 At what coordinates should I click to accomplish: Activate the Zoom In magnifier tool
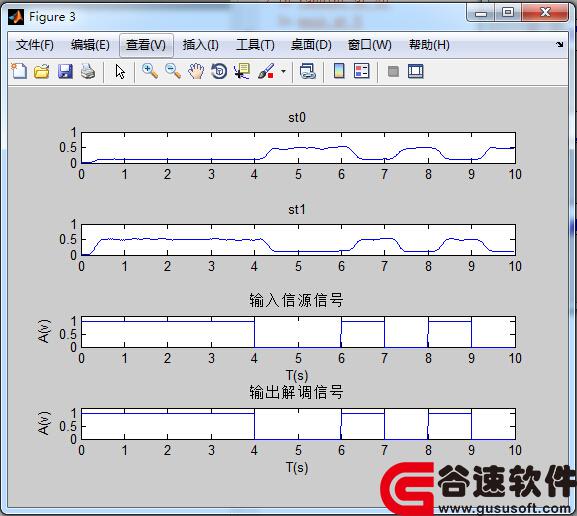[x=150, y=71]
